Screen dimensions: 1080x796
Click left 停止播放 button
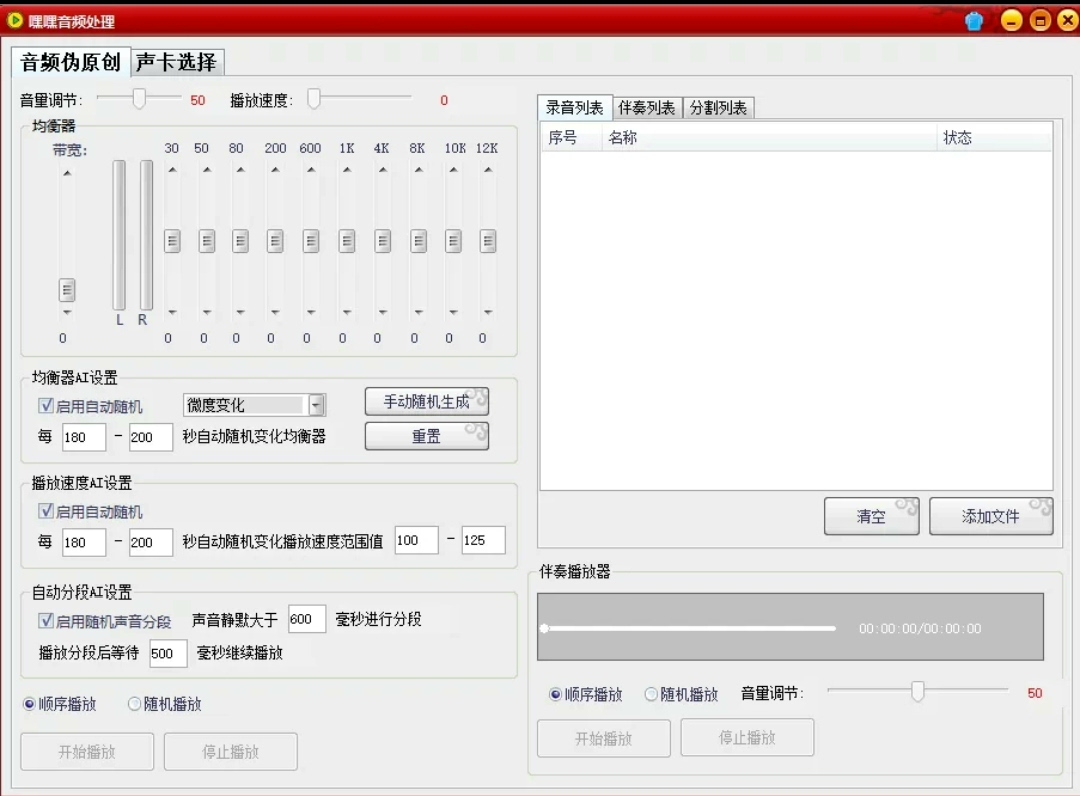pos(231,751)
